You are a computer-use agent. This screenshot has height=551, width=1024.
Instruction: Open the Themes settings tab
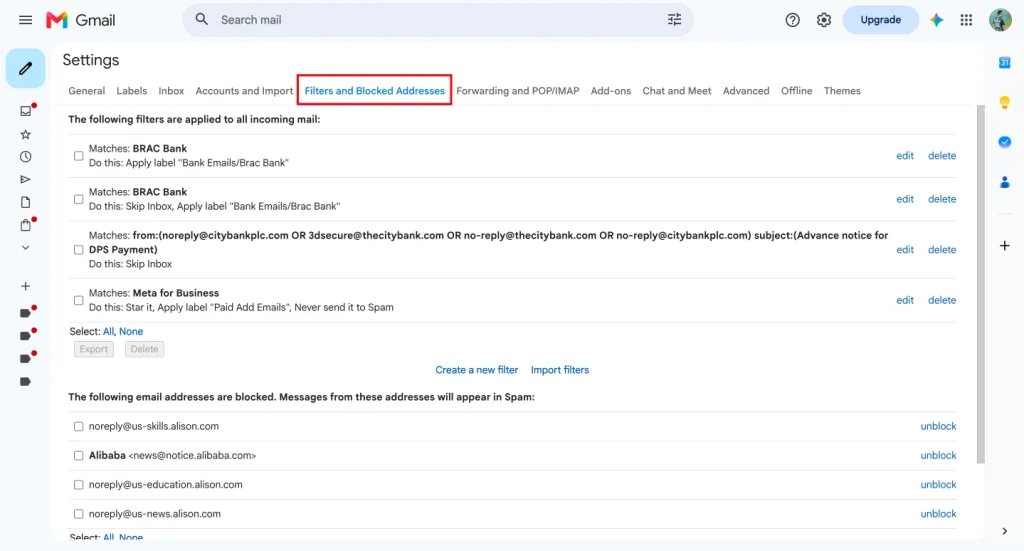(842, 91)
